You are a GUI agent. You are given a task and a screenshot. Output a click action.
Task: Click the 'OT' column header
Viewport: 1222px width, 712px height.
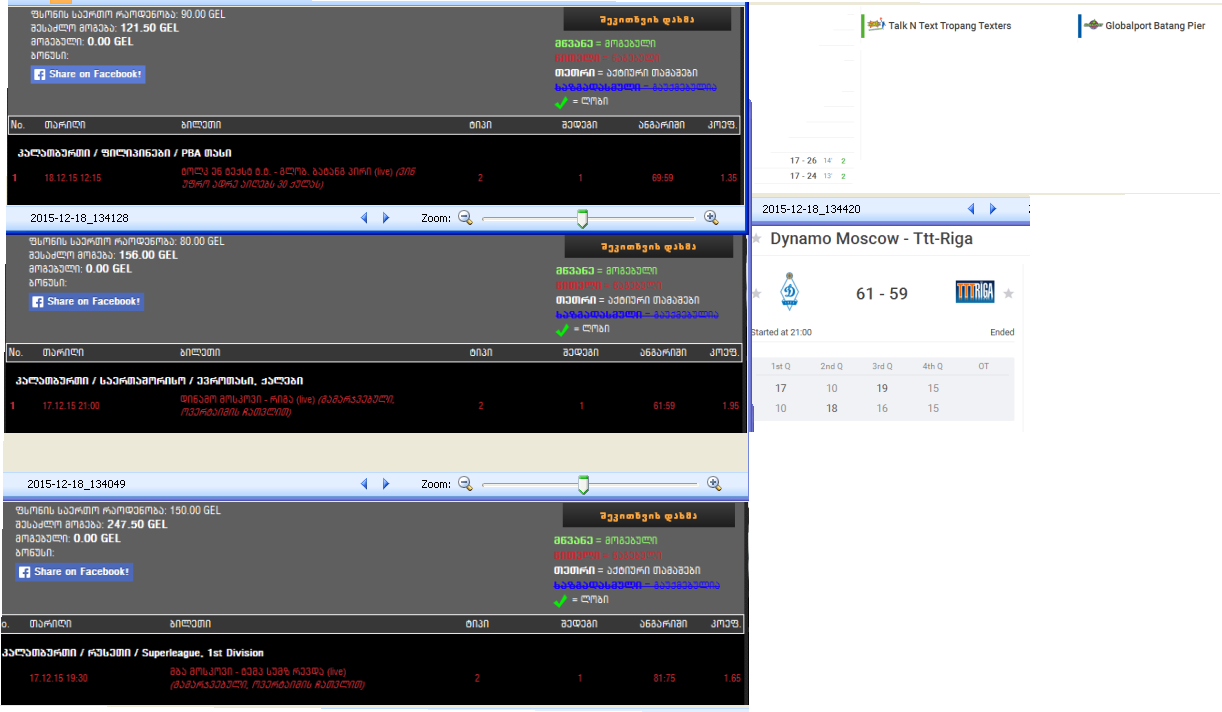[983, 366]
